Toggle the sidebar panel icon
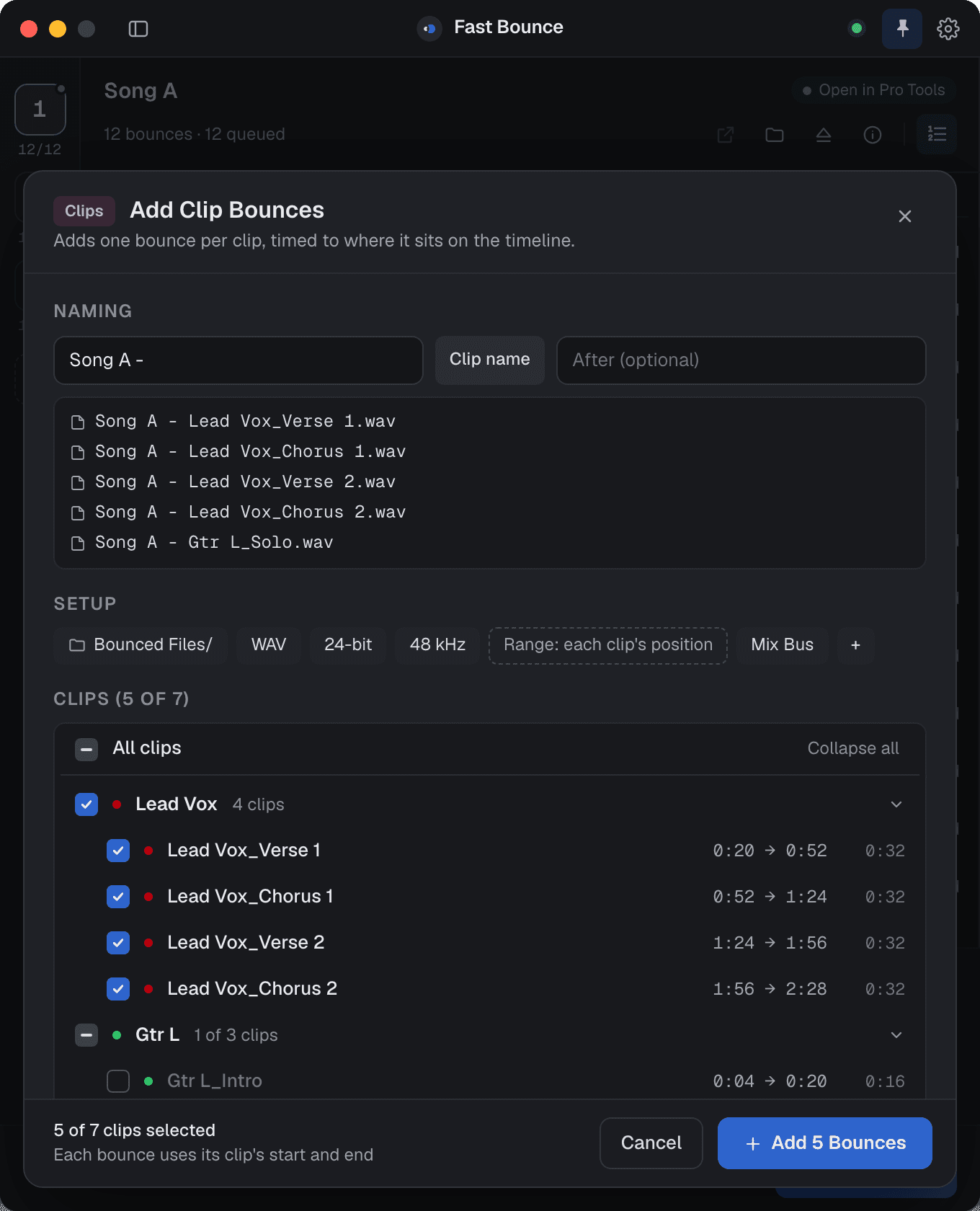 (138, 29)
